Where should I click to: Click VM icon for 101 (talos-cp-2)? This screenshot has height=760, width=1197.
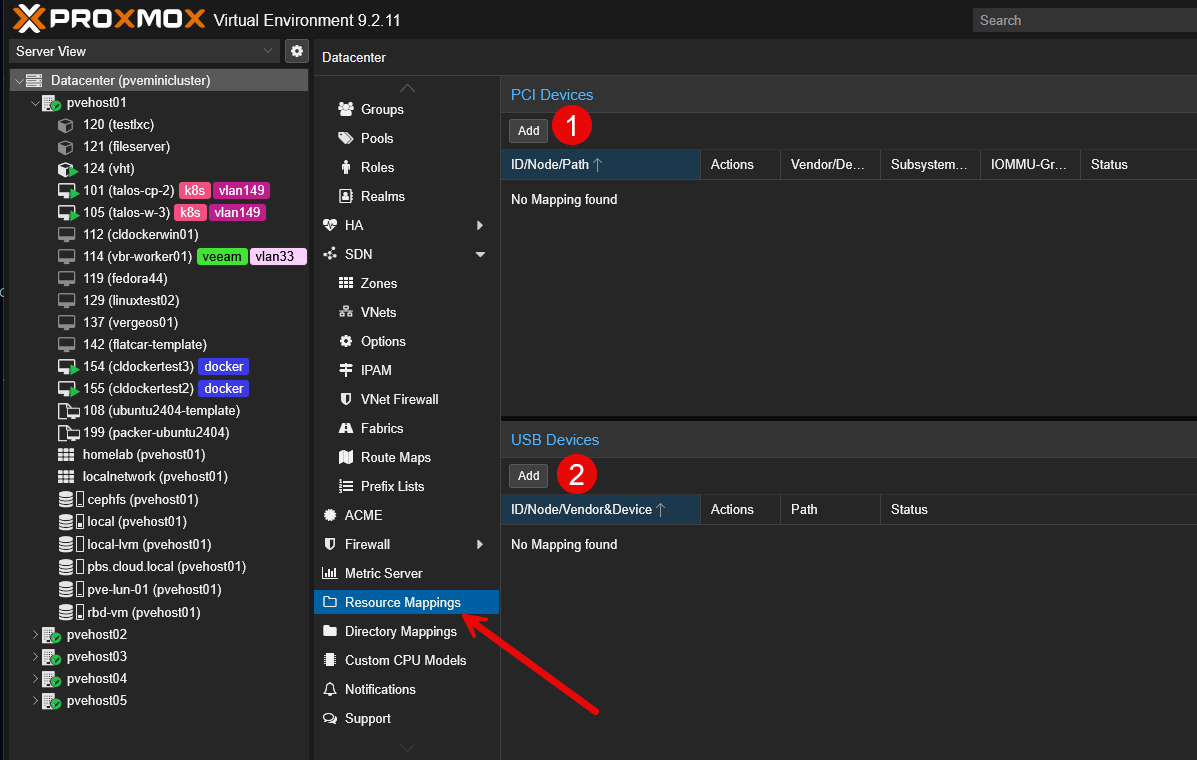pyautogui.click(x=68, y=191)
